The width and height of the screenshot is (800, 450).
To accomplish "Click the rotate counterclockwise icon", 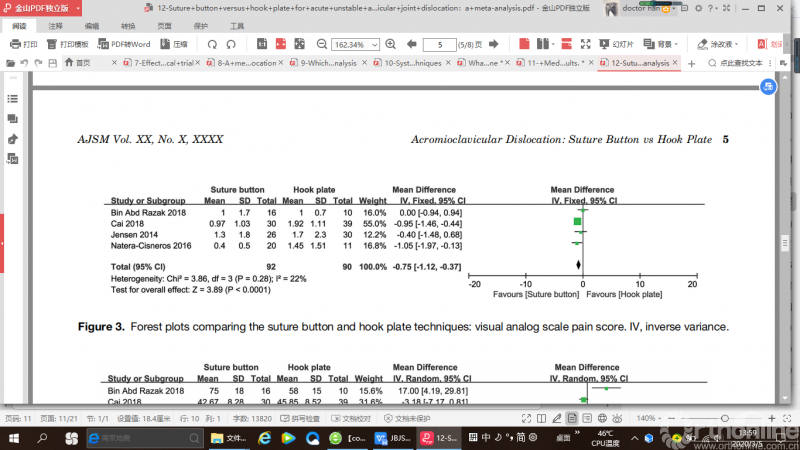I will 211,45.
